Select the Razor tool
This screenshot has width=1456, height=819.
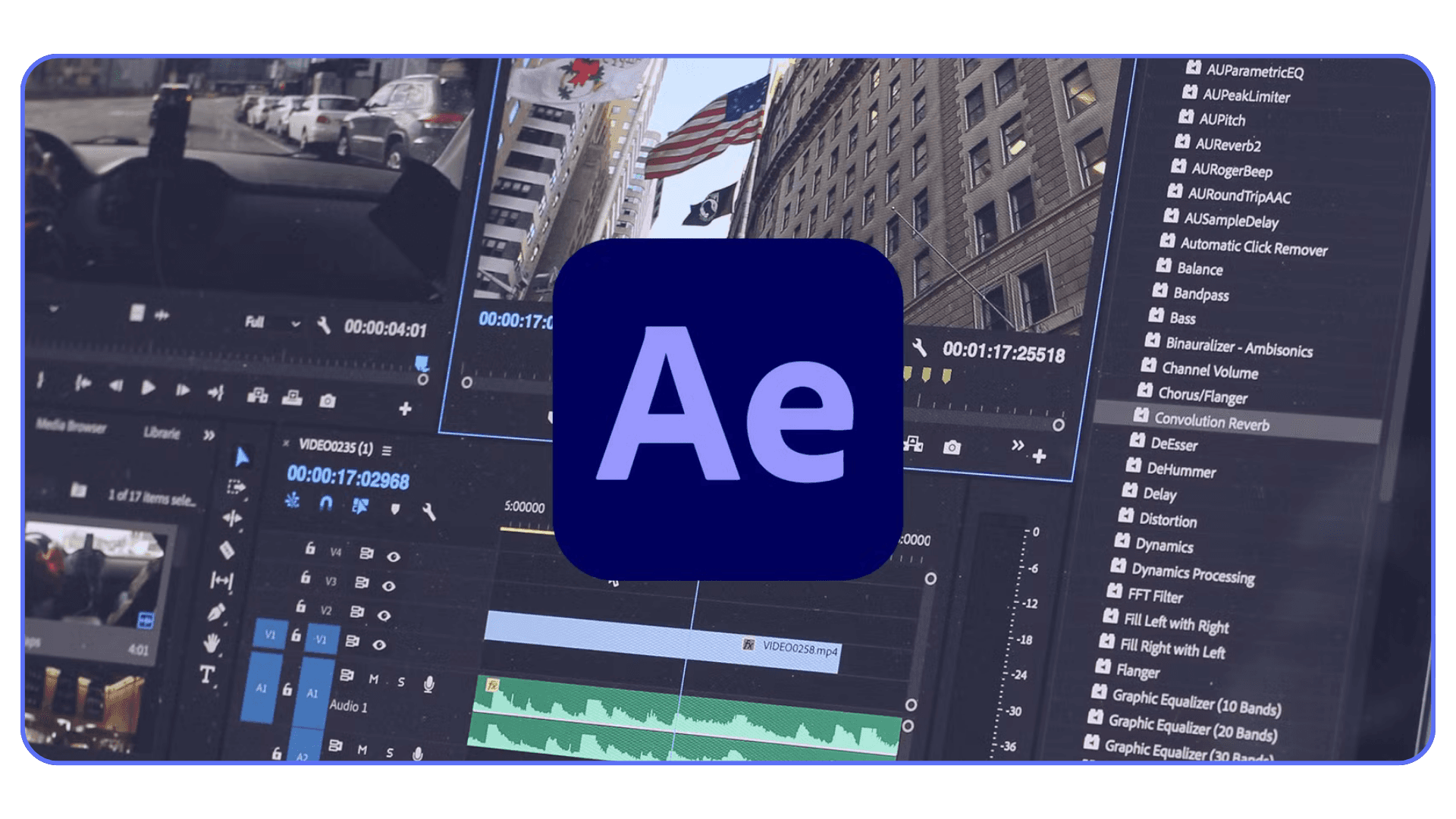click(x=227, y=550)
